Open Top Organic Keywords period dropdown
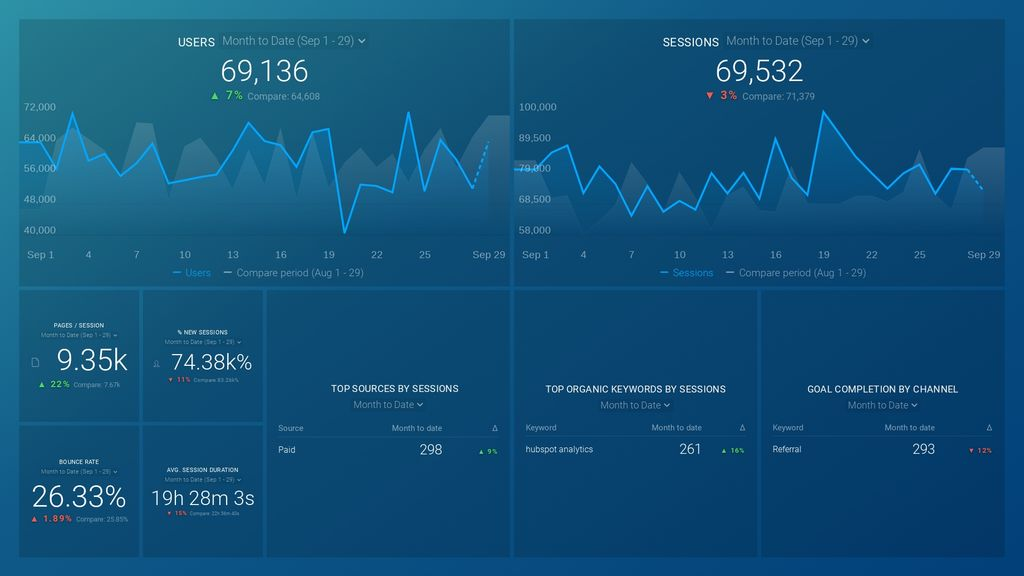The height and width of the screenshot is (576, 1024). [635, 406]
